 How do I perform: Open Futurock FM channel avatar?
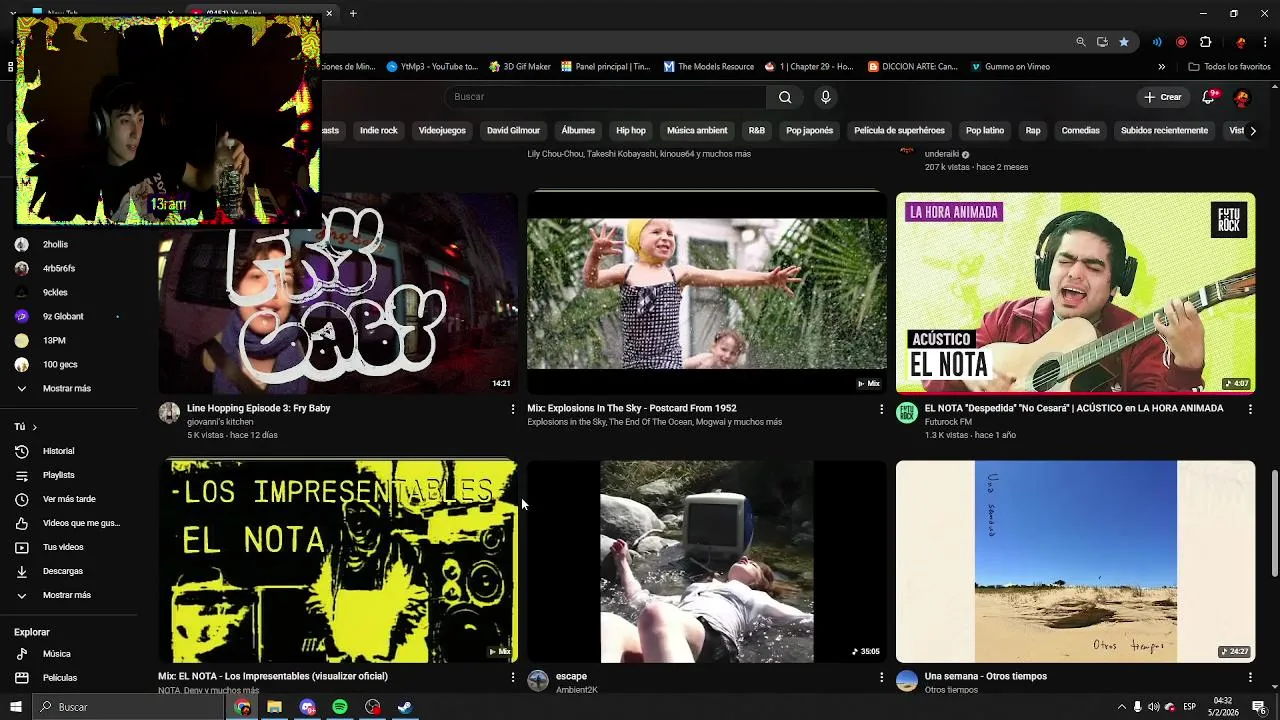coord(907,413)
